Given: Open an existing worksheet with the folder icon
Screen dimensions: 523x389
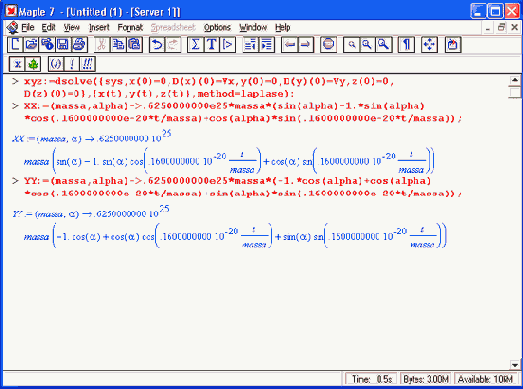Looking at the screenshot, I should (31, 45).
